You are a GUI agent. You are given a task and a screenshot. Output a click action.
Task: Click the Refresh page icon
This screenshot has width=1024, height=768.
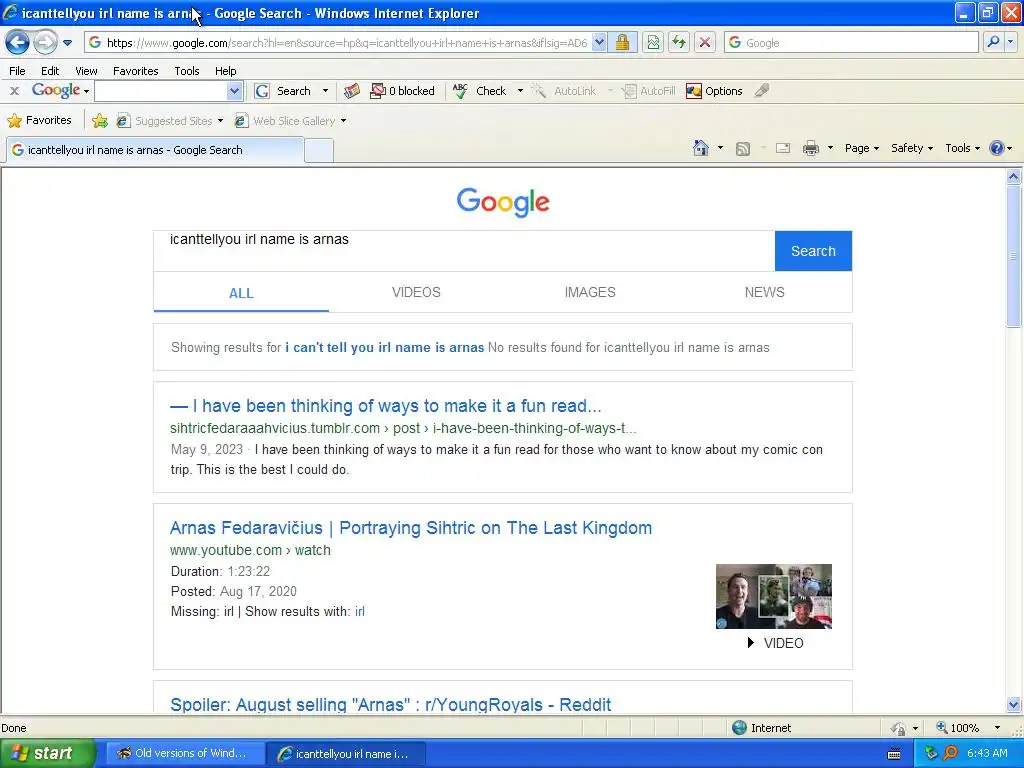pos(679,43)
